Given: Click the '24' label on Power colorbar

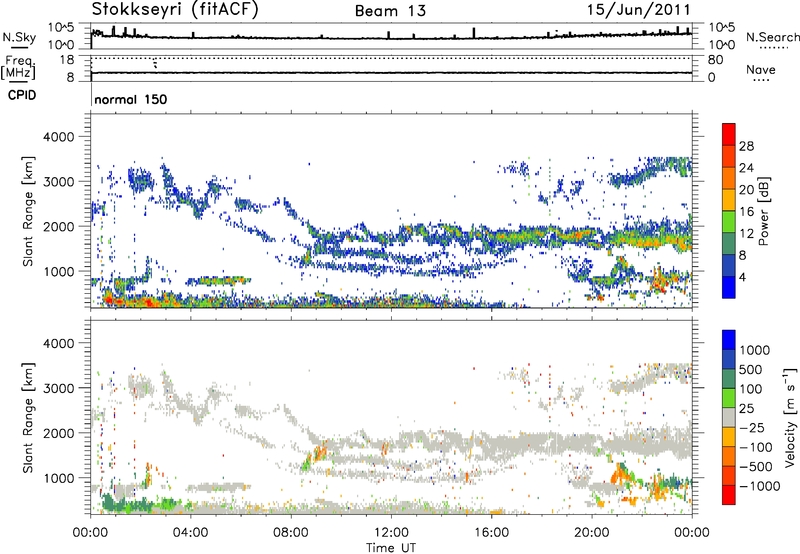Looking at the screenshot, I should click(746, 168).
